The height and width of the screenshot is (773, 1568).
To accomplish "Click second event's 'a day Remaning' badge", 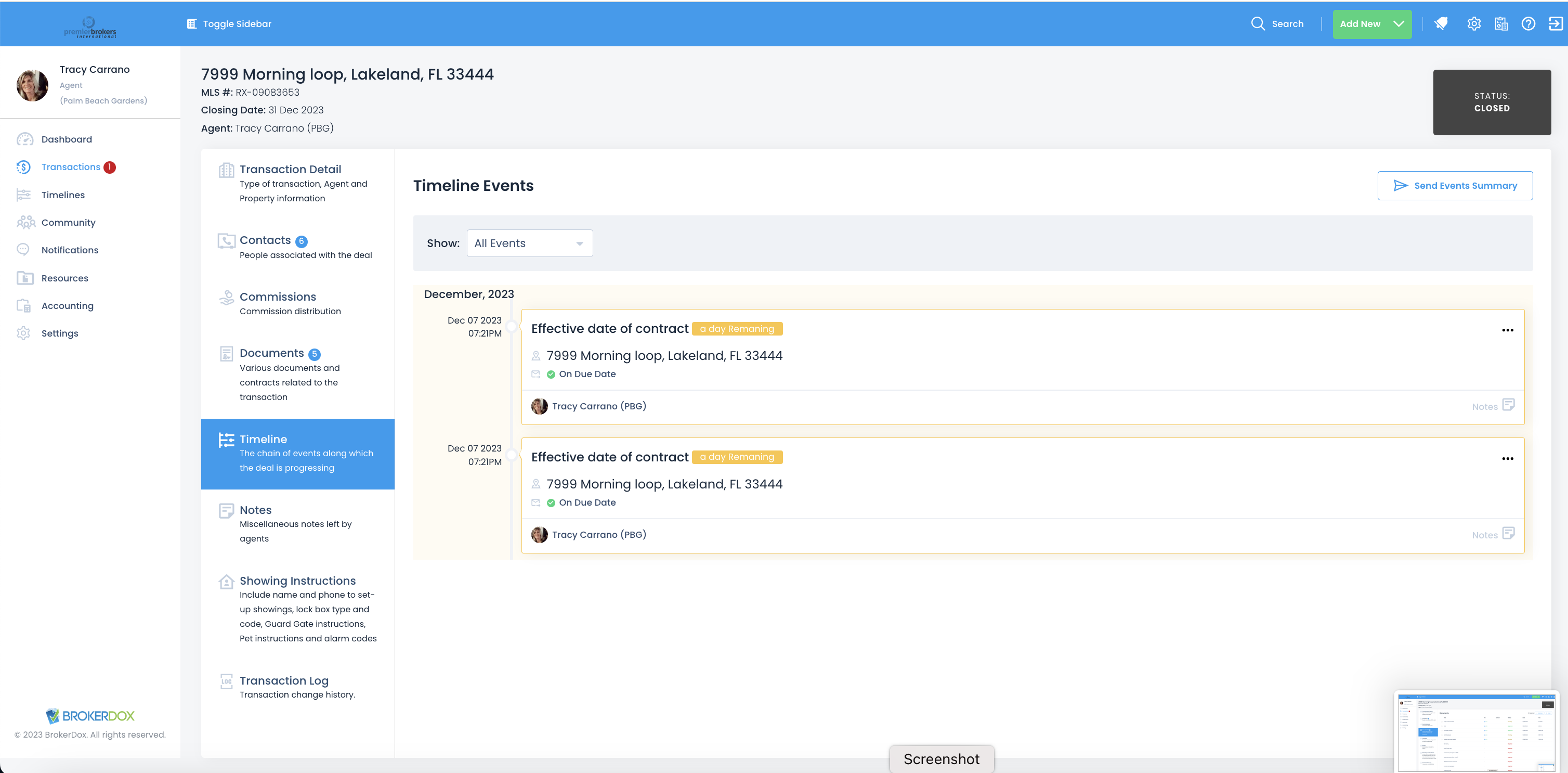I will 737,457.
